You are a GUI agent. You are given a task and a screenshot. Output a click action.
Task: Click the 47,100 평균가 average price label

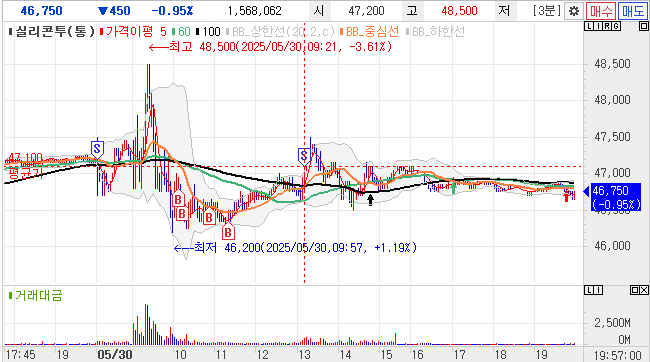25,165
